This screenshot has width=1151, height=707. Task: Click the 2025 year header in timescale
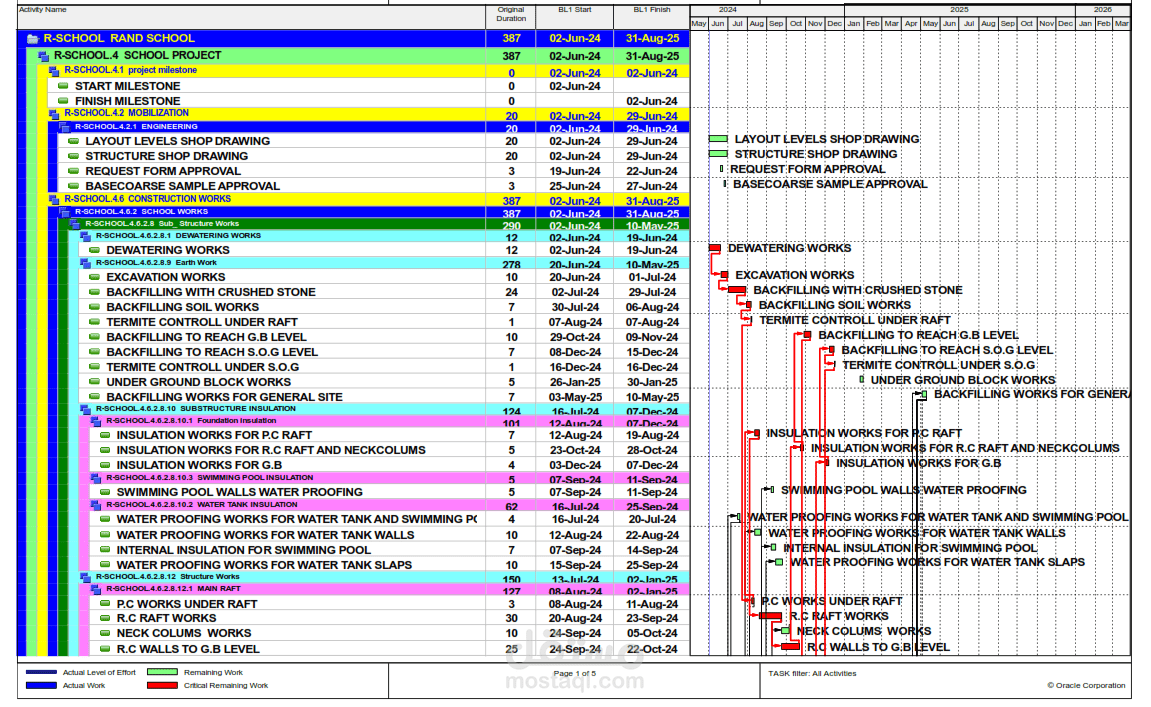[x=959, y=10]
